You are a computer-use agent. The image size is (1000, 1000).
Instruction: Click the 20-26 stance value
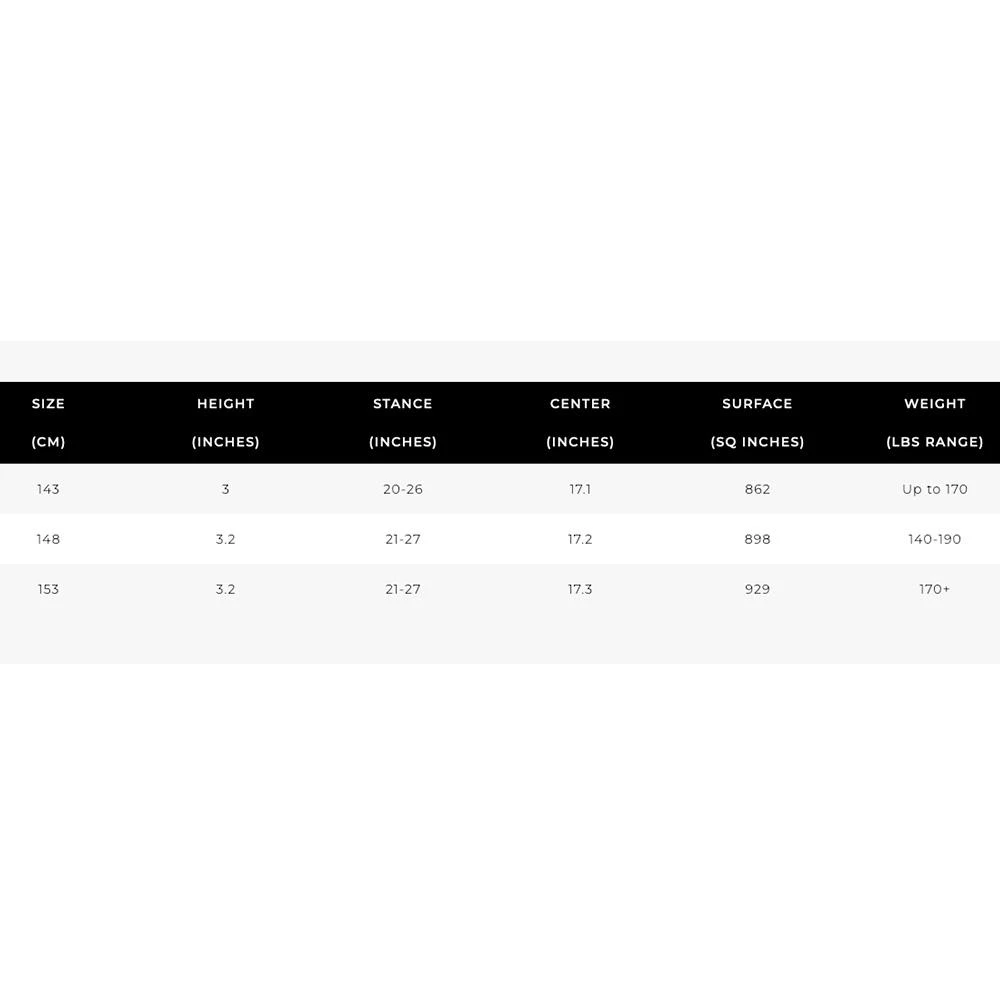pos(403,489)
